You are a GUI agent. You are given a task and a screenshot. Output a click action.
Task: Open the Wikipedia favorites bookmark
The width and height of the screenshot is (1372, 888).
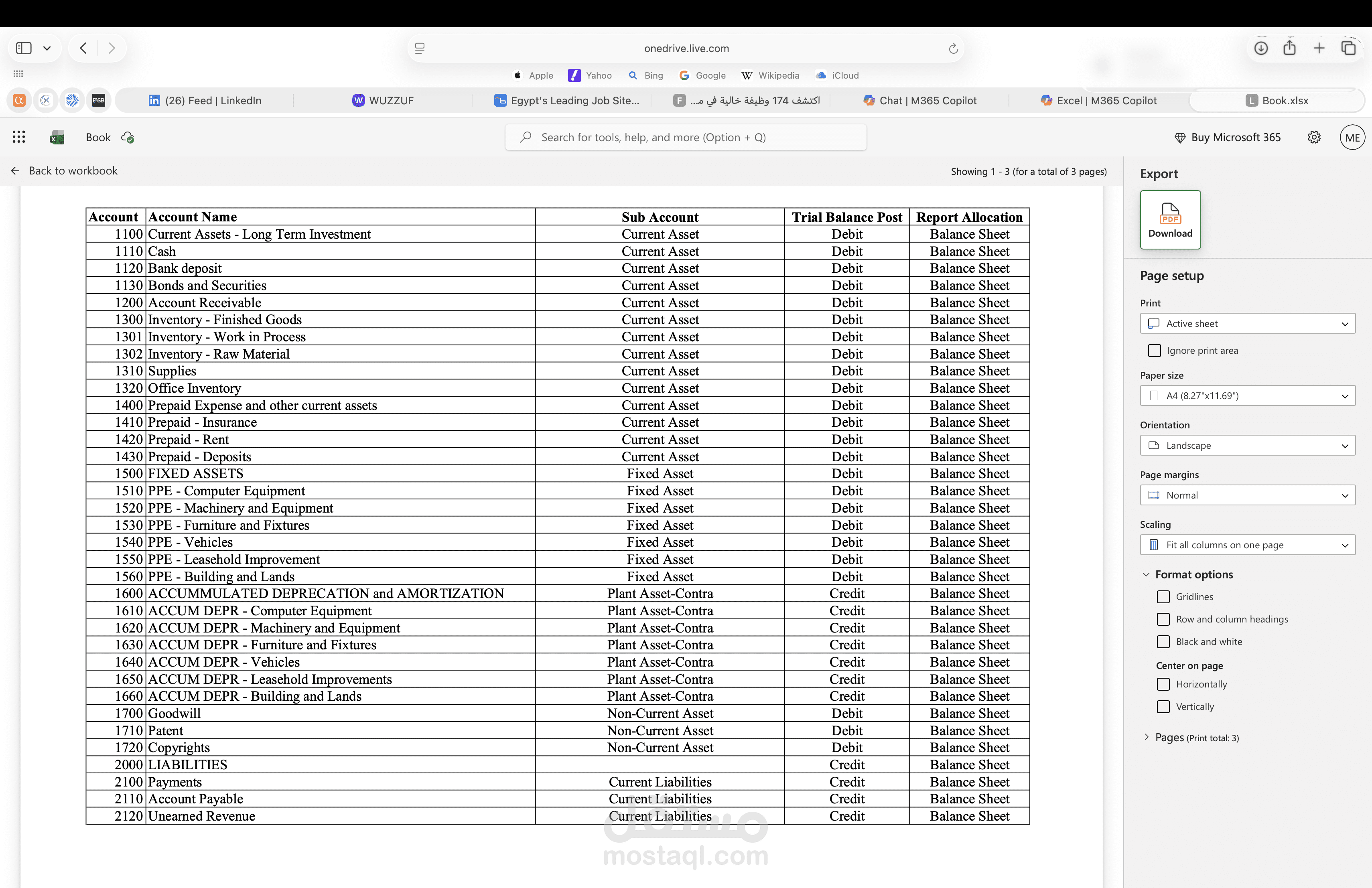[x=770, y=75]
